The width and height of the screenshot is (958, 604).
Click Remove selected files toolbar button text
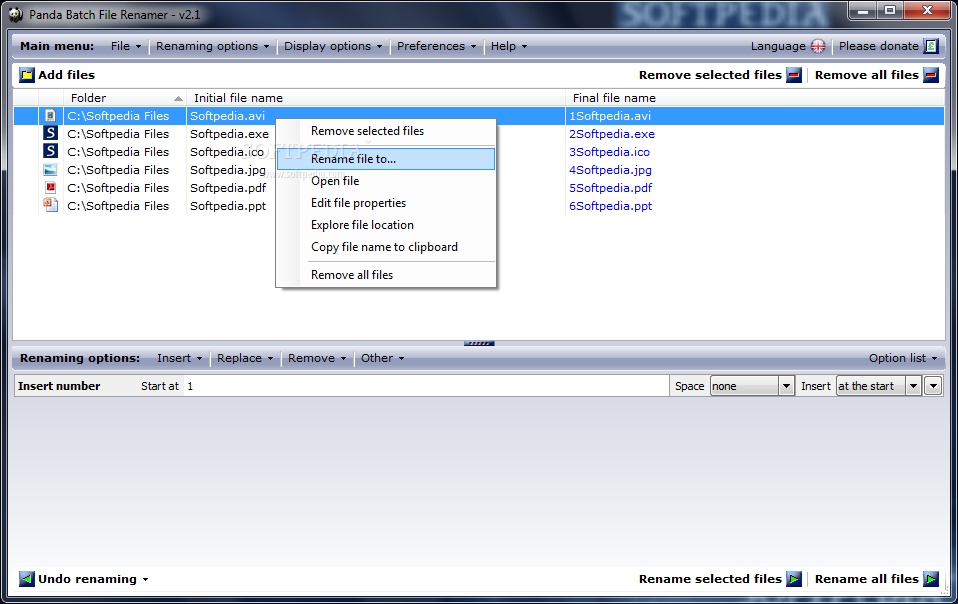click(710, 75)
